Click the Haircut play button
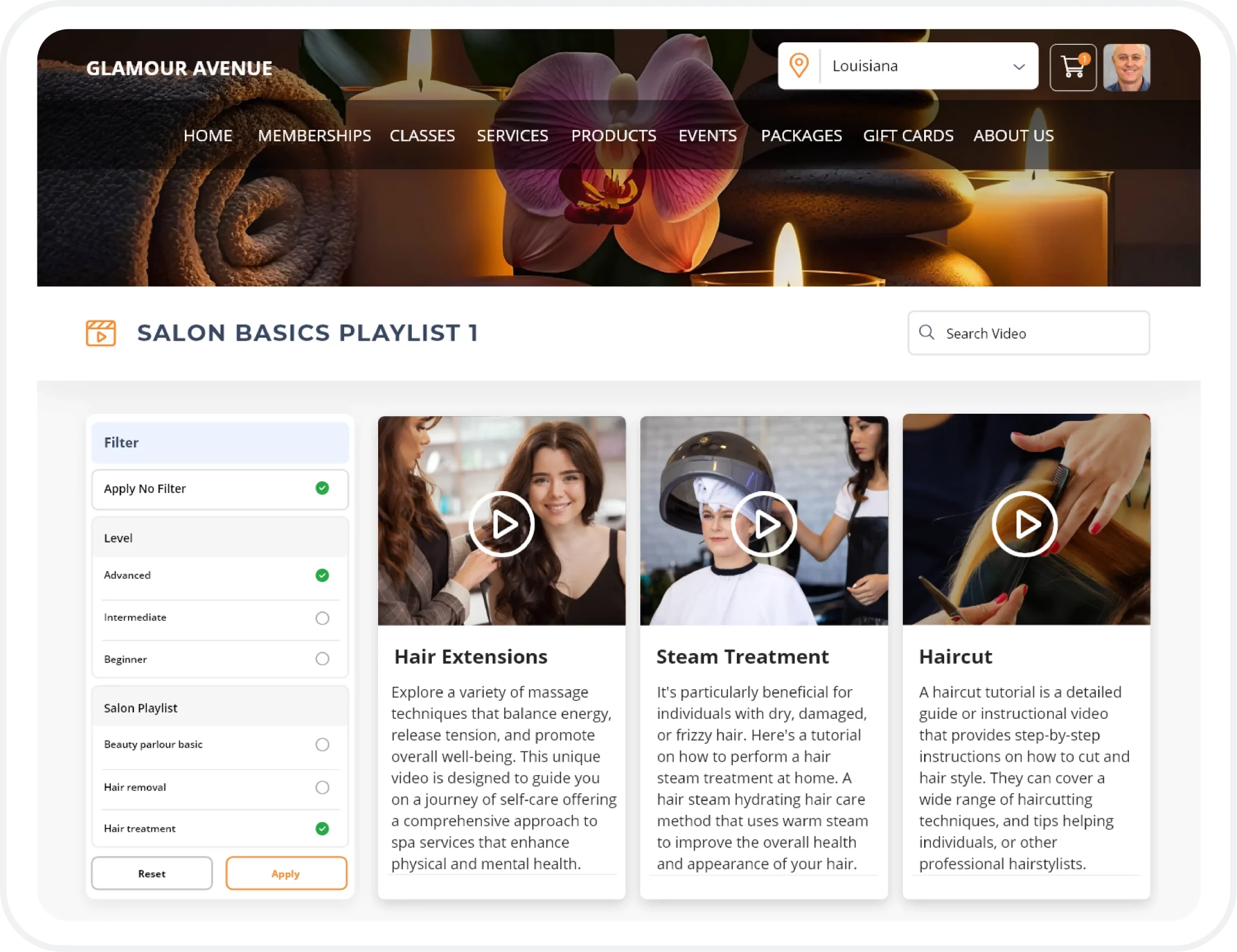Image resolution: width=1237 pixels, height=952 pixels. pos(1025,521)
